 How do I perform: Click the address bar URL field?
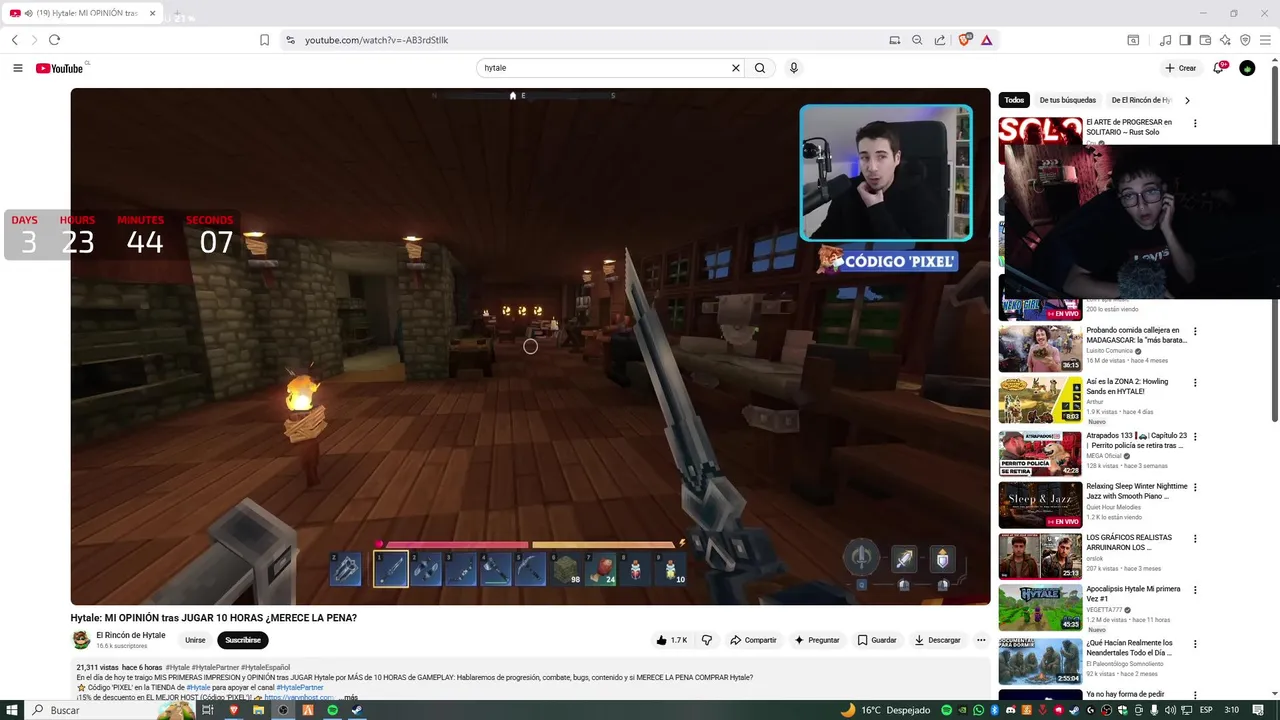(x=590, y=40)
